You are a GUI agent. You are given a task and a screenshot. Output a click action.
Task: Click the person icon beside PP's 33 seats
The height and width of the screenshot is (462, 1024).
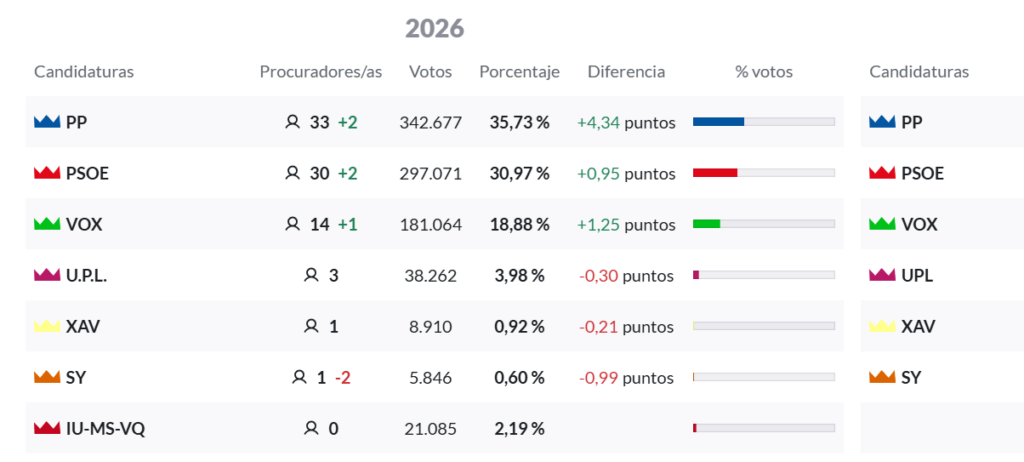coord(292,122)
